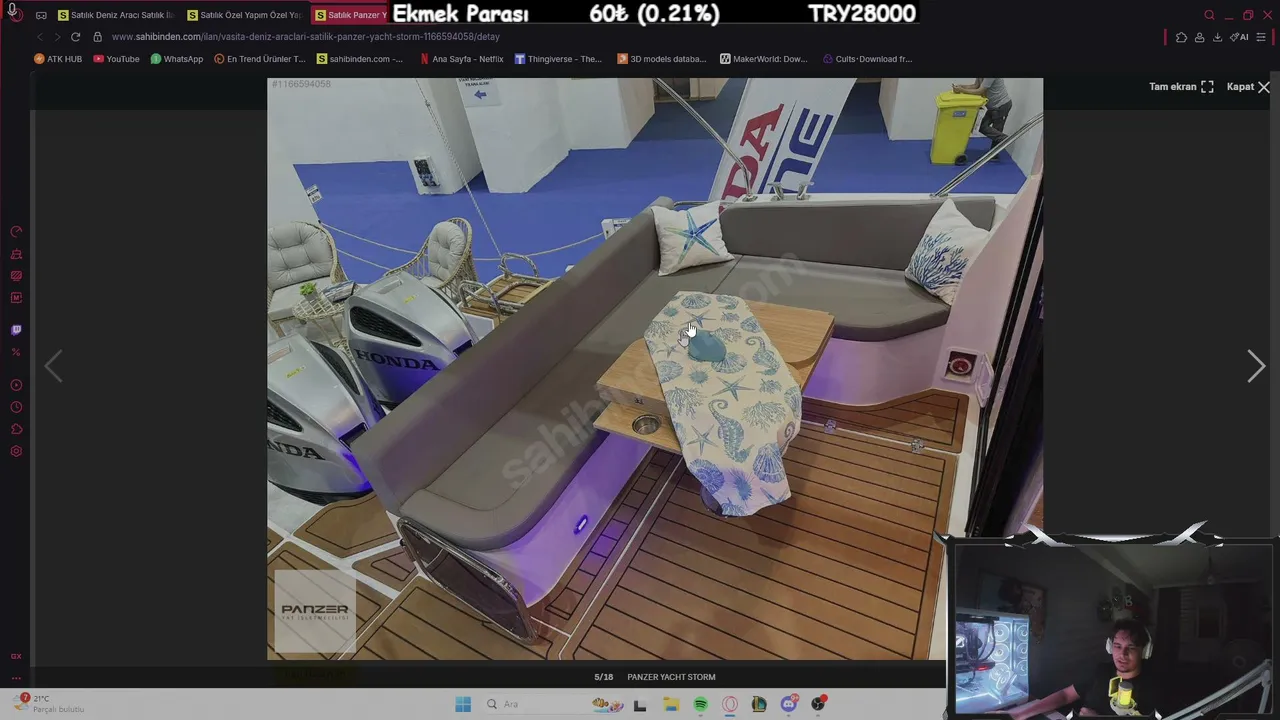
Task: Click the 5/18 photo counter
Action: pos(604,677)
